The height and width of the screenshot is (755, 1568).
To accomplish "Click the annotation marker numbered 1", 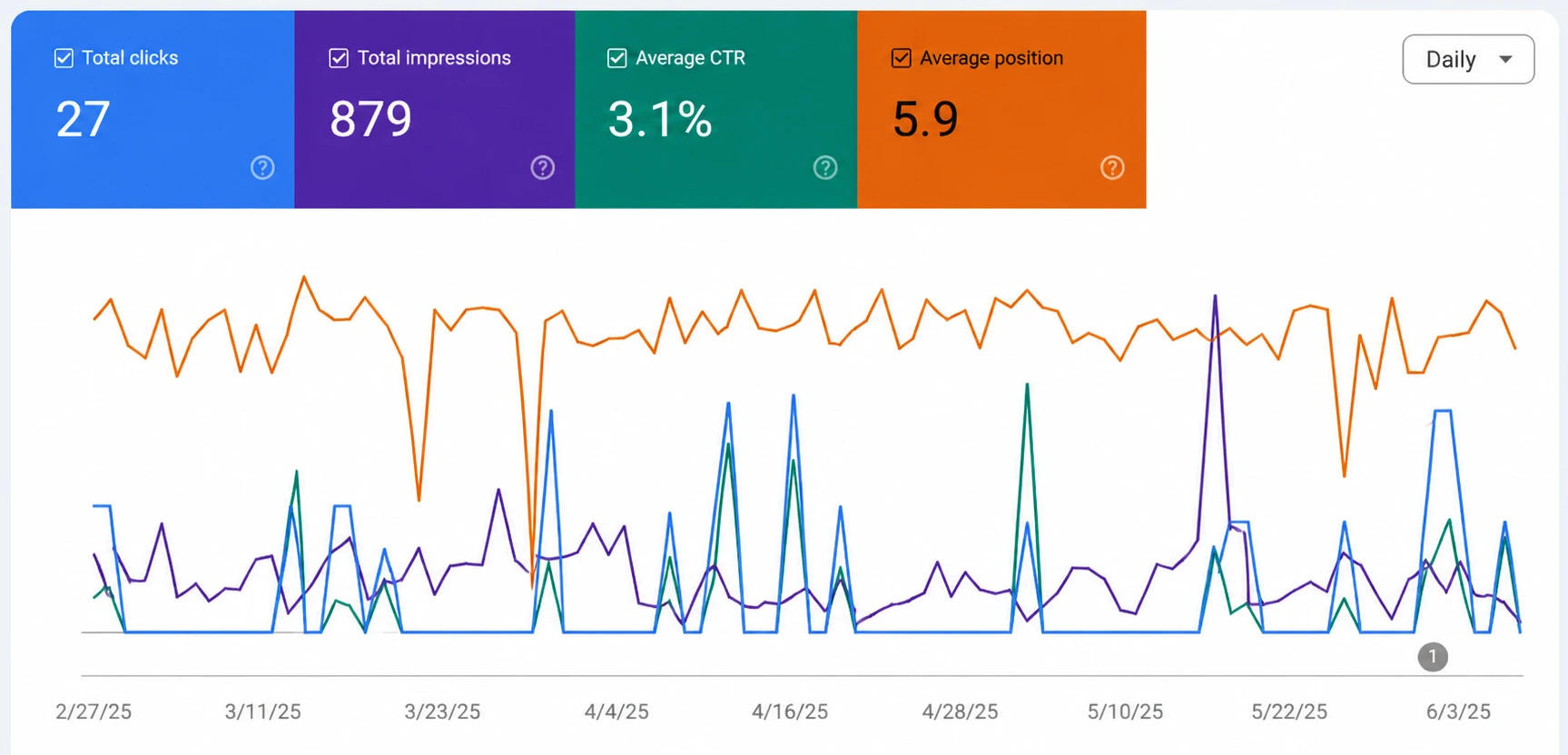I will pyautogui.click(x=1433, y=657).
